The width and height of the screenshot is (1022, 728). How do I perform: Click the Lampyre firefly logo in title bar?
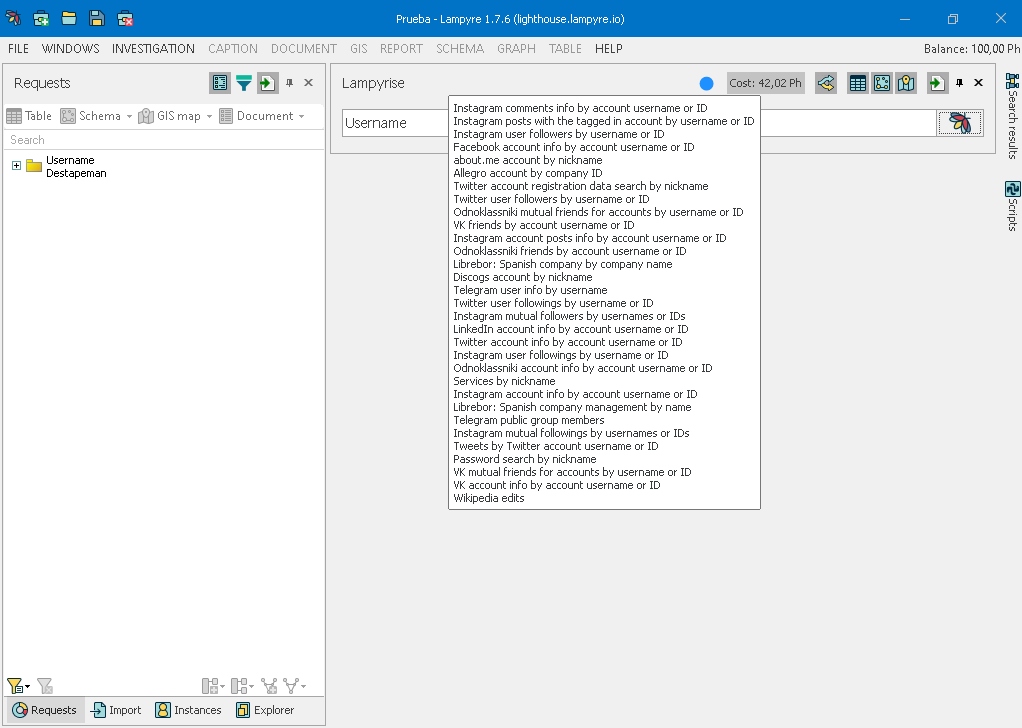tap(13, 18)
